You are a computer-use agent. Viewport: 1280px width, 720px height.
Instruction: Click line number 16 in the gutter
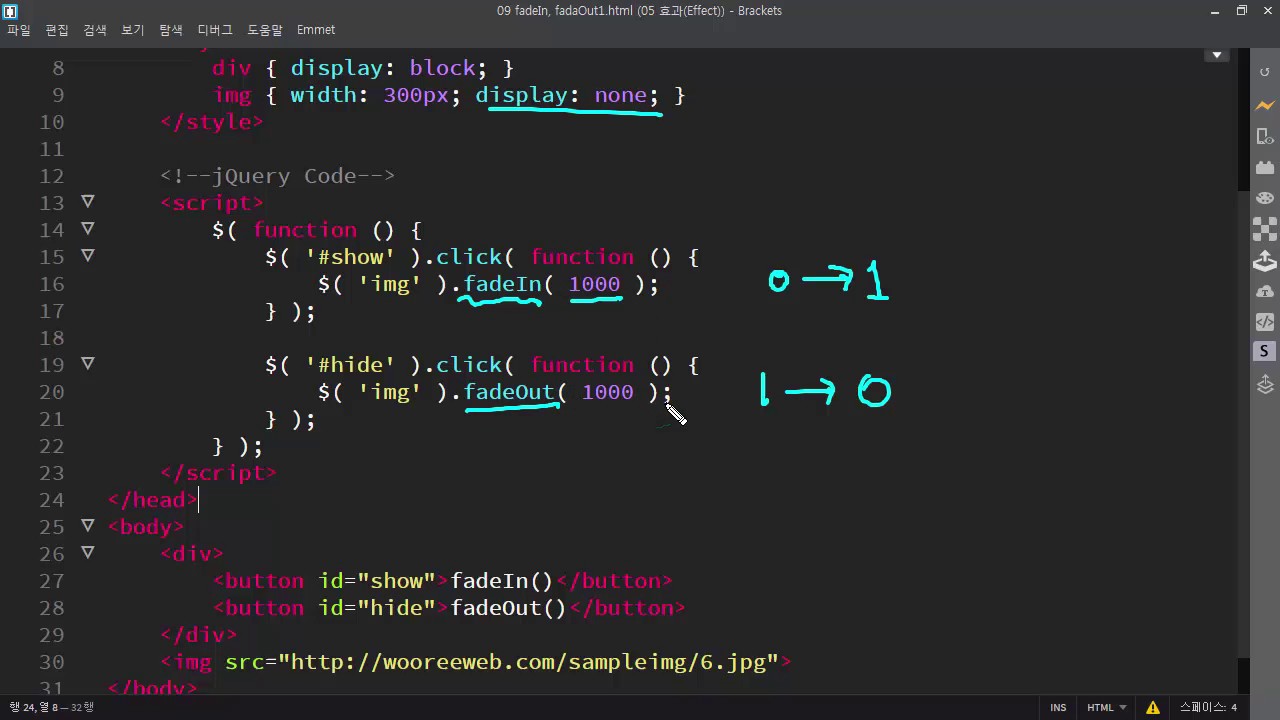51,284
